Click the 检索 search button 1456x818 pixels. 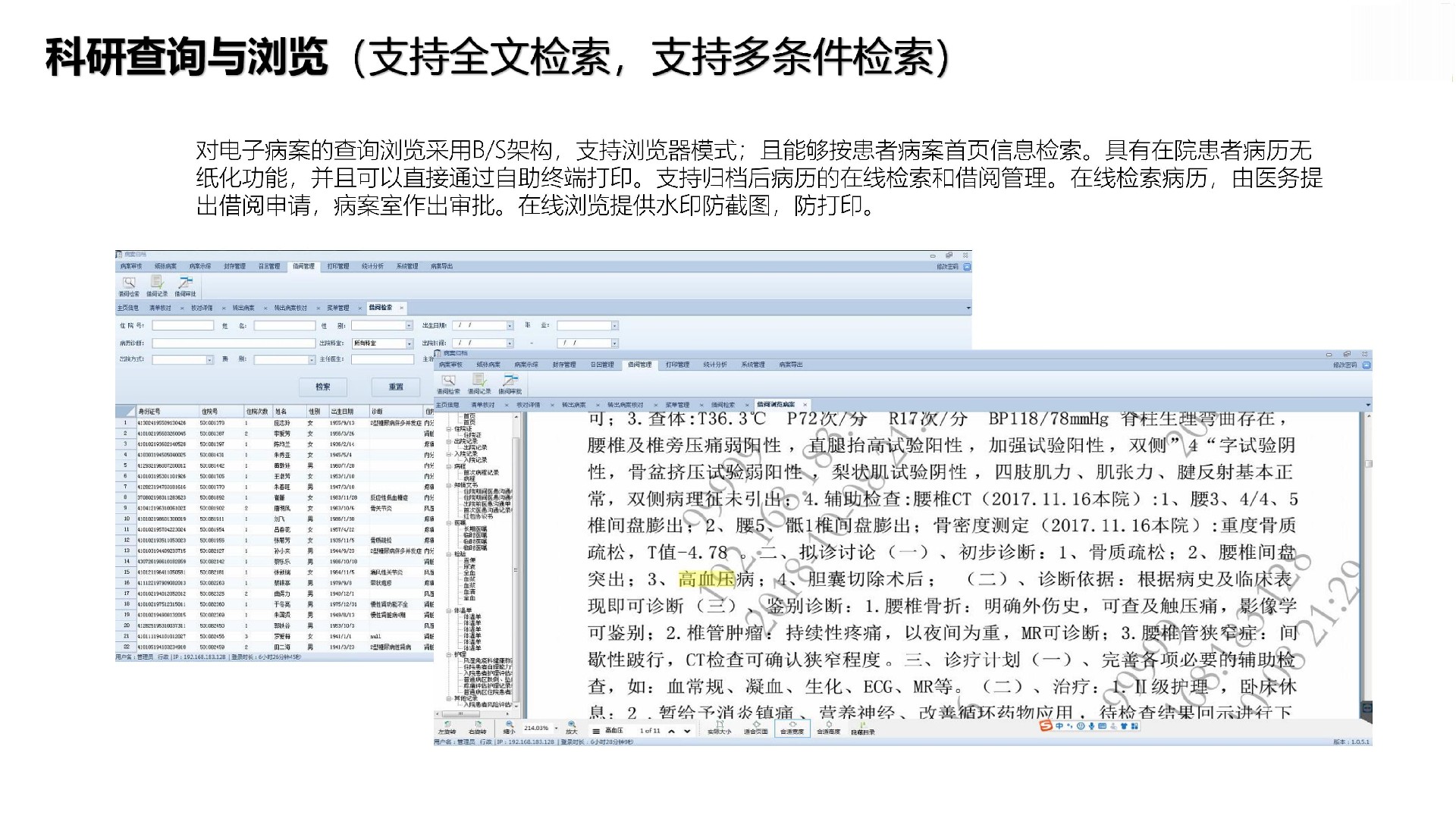(323, 387)
